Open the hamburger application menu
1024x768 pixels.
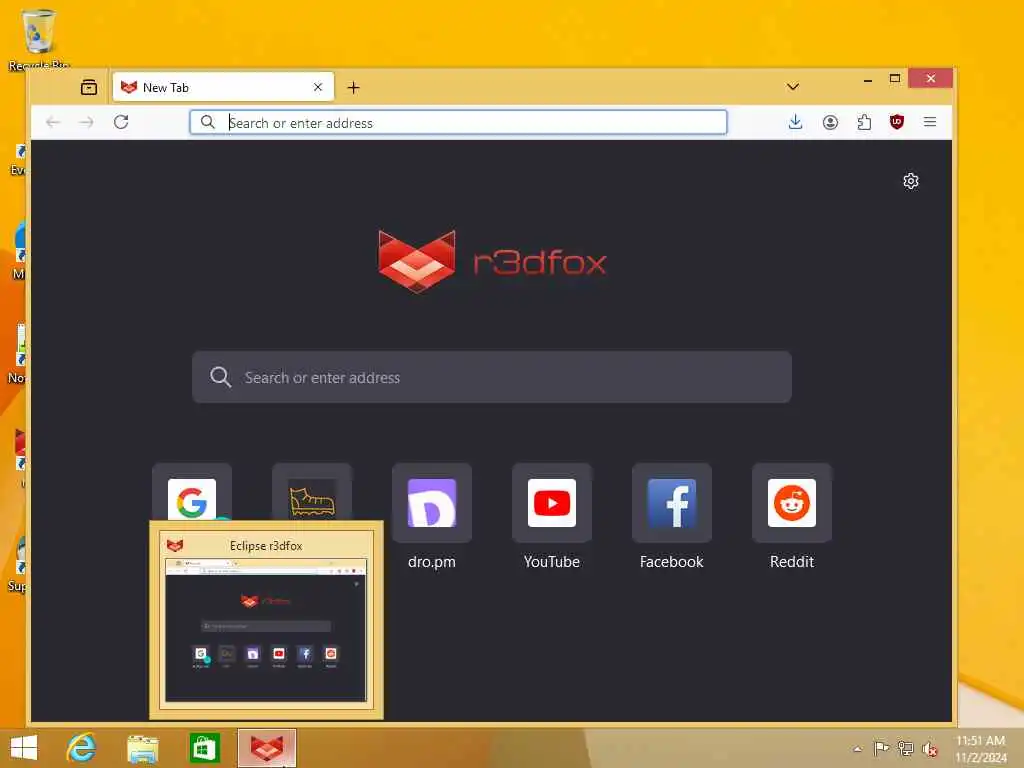(x=930, y=122)
